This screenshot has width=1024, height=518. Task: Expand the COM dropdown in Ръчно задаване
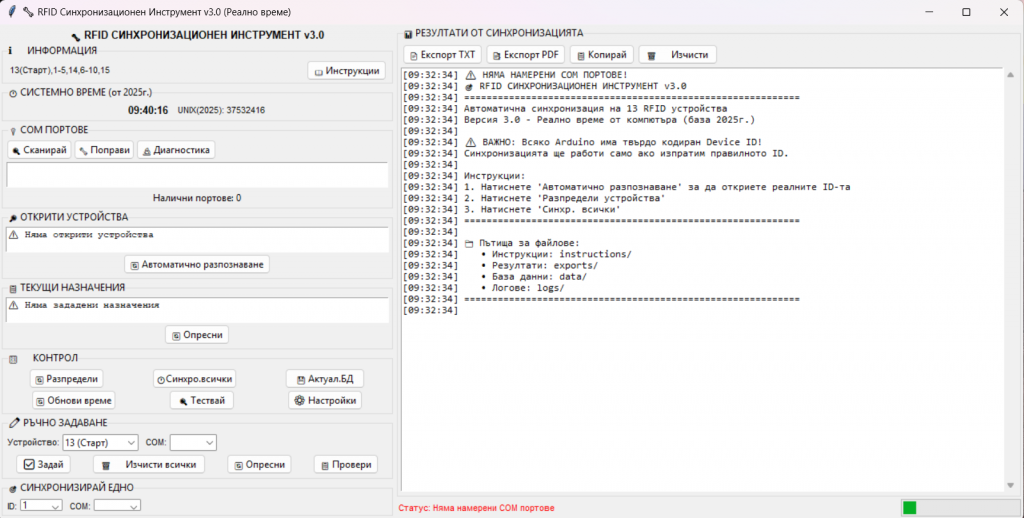point(193,442)
